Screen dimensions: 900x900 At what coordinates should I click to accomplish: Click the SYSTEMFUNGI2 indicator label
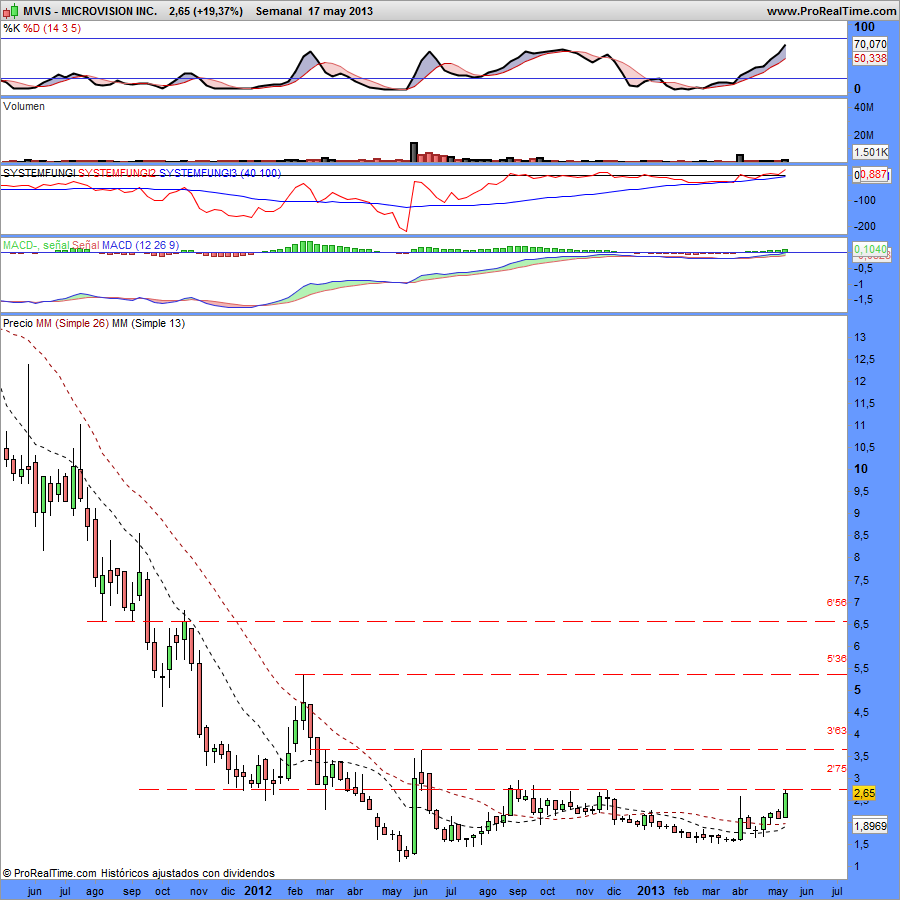117,173
